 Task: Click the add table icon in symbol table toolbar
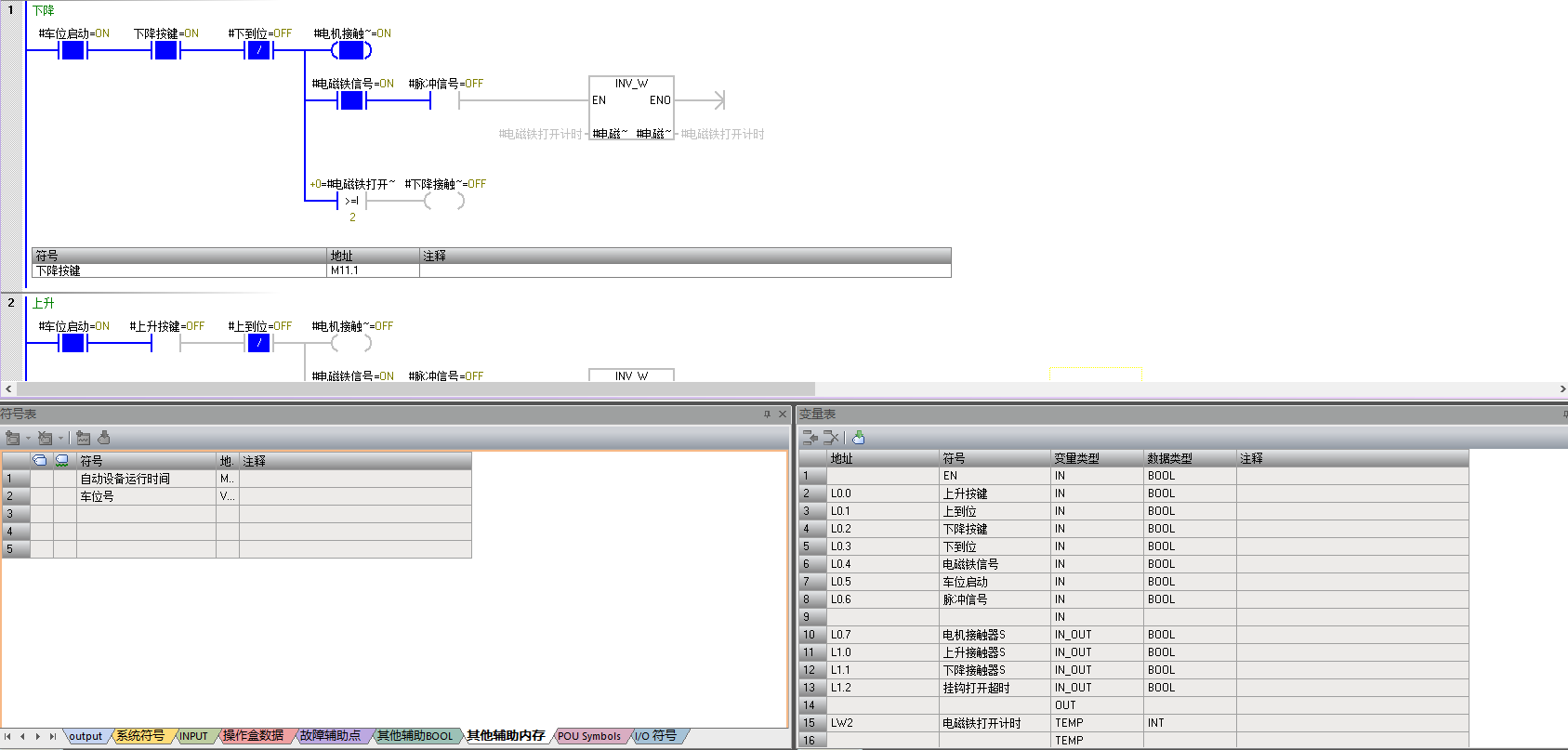point(12,438)
